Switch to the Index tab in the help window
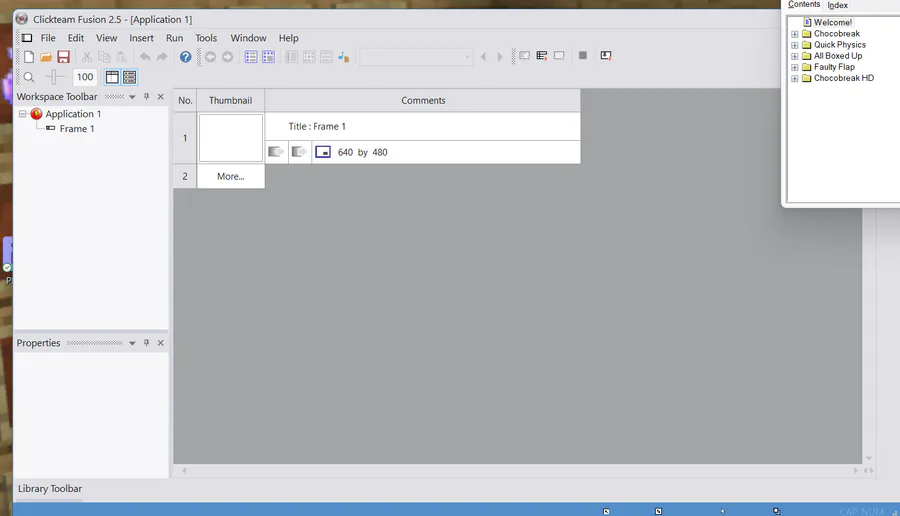 tap(837, 5)
